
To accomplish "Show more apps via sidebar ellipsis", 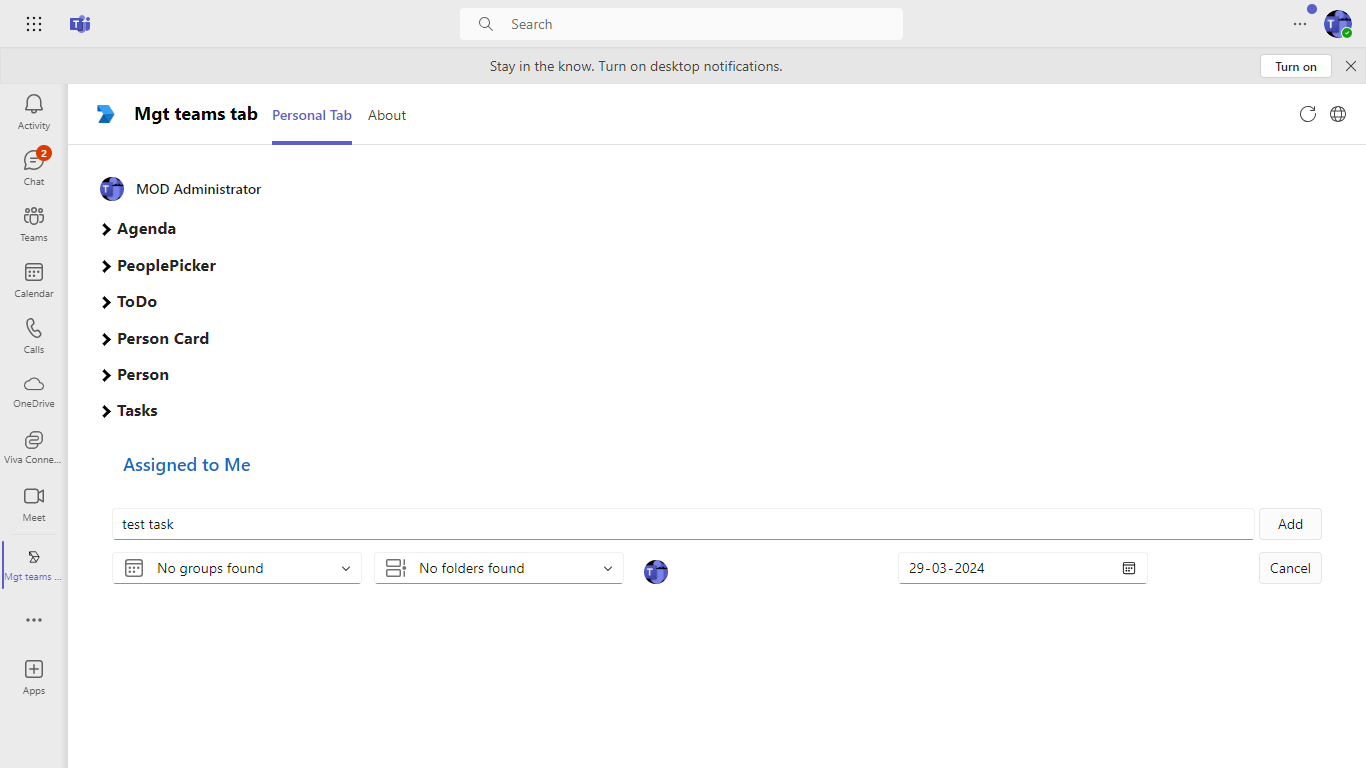I will [x=34, y=620].
